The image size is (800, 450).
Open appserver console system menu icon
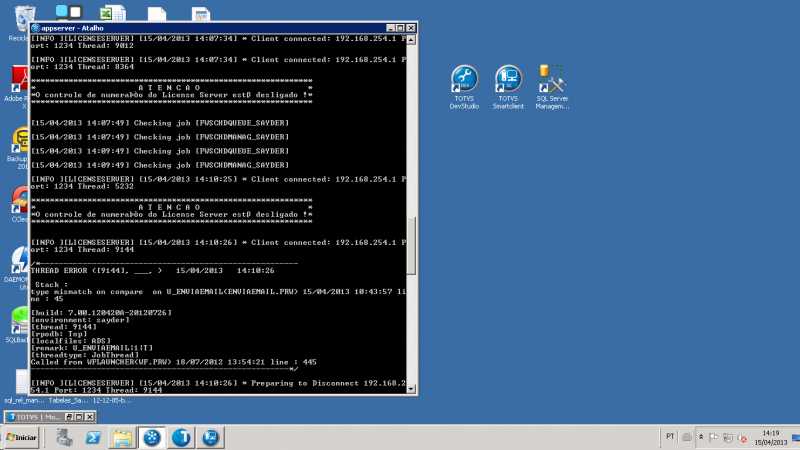click(35, 28)
